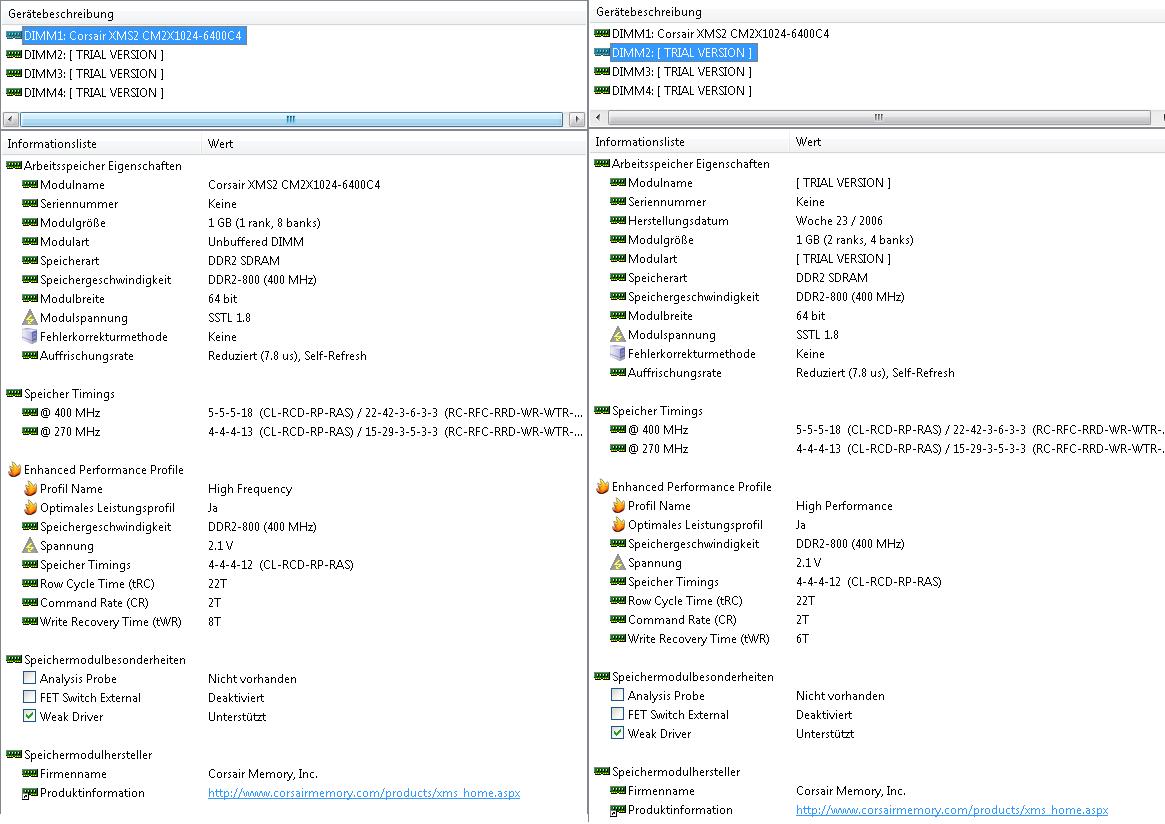The width and height of the screenshot is (1165, 824).
Task: Click Speichermodulbesonderheiten group icon, left panel
Action: pyautogui.click(x=14, y=660)
